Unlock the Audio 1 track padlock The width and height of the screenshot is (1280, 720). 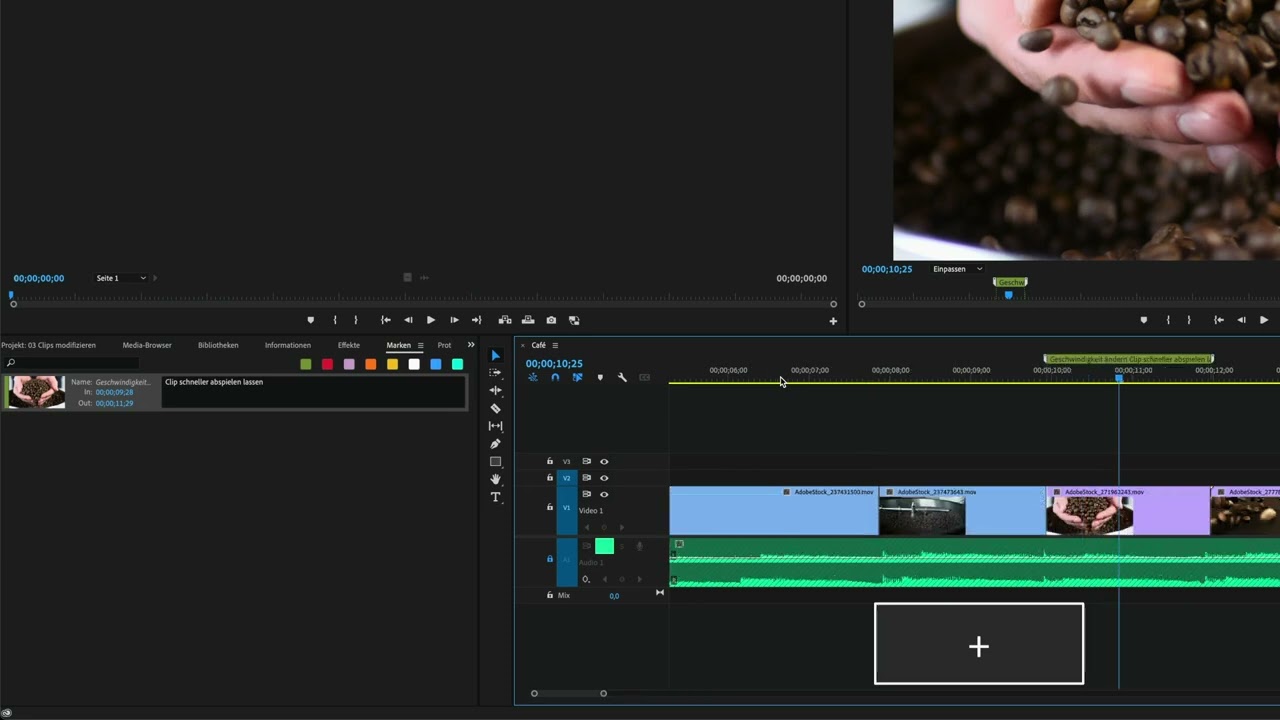(549, 560)
